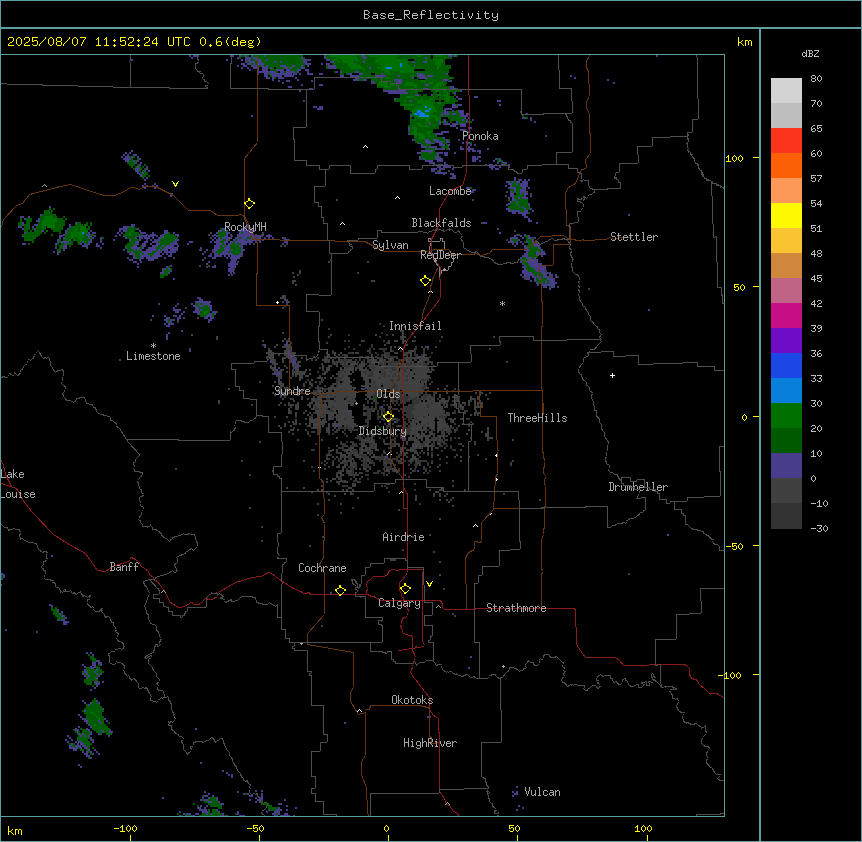862x842 pixels.
Task: Select the Didsbury label
Action: pos(383,431)
